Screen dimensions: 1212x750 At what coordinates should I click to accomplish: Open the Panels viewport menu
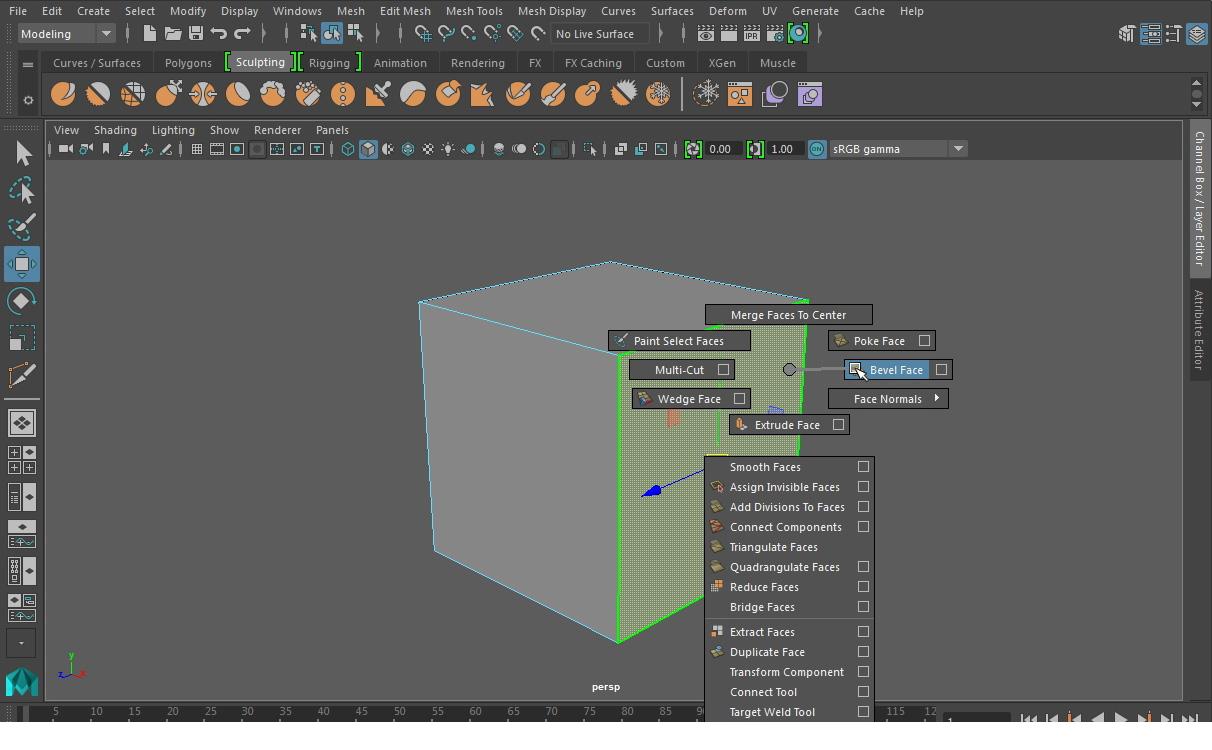(x=332, y=130)
